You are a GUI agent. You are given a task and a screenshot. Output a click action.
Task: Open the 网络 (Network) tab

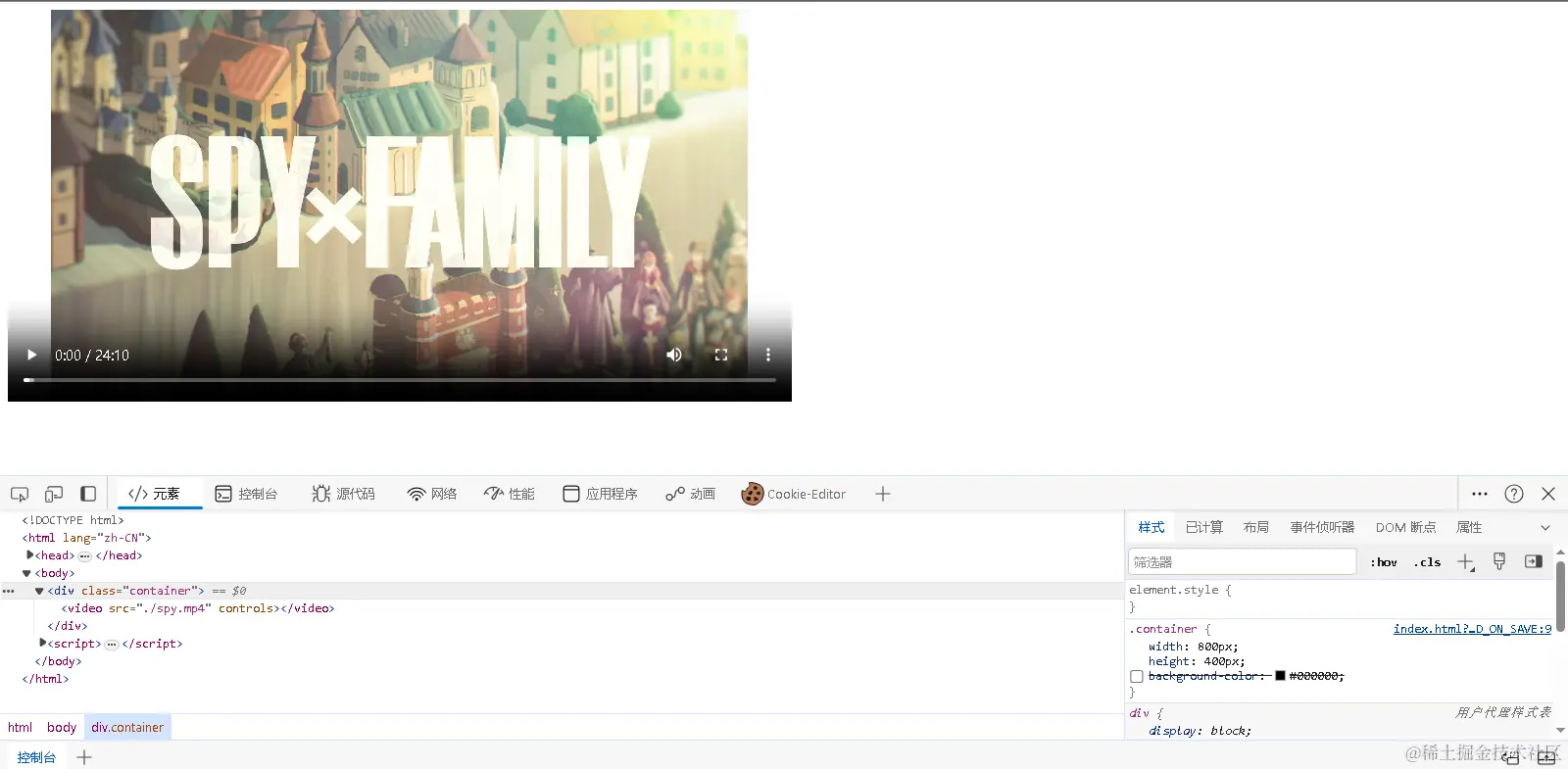[432, 494]
